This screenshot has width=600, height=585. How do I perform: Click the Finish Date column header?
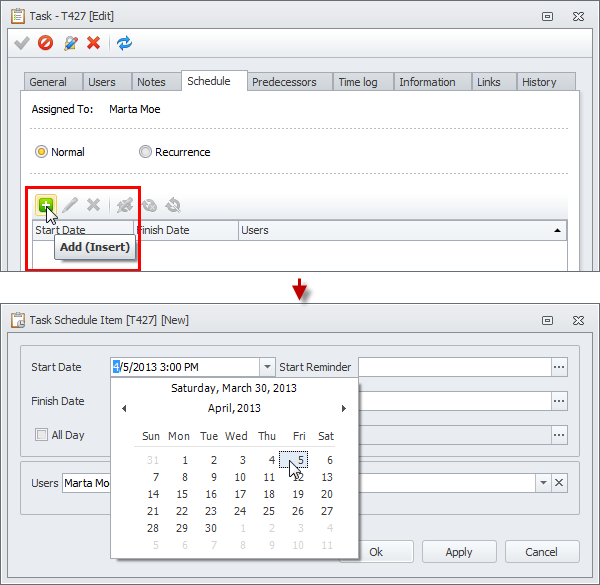tap(186, 230)
